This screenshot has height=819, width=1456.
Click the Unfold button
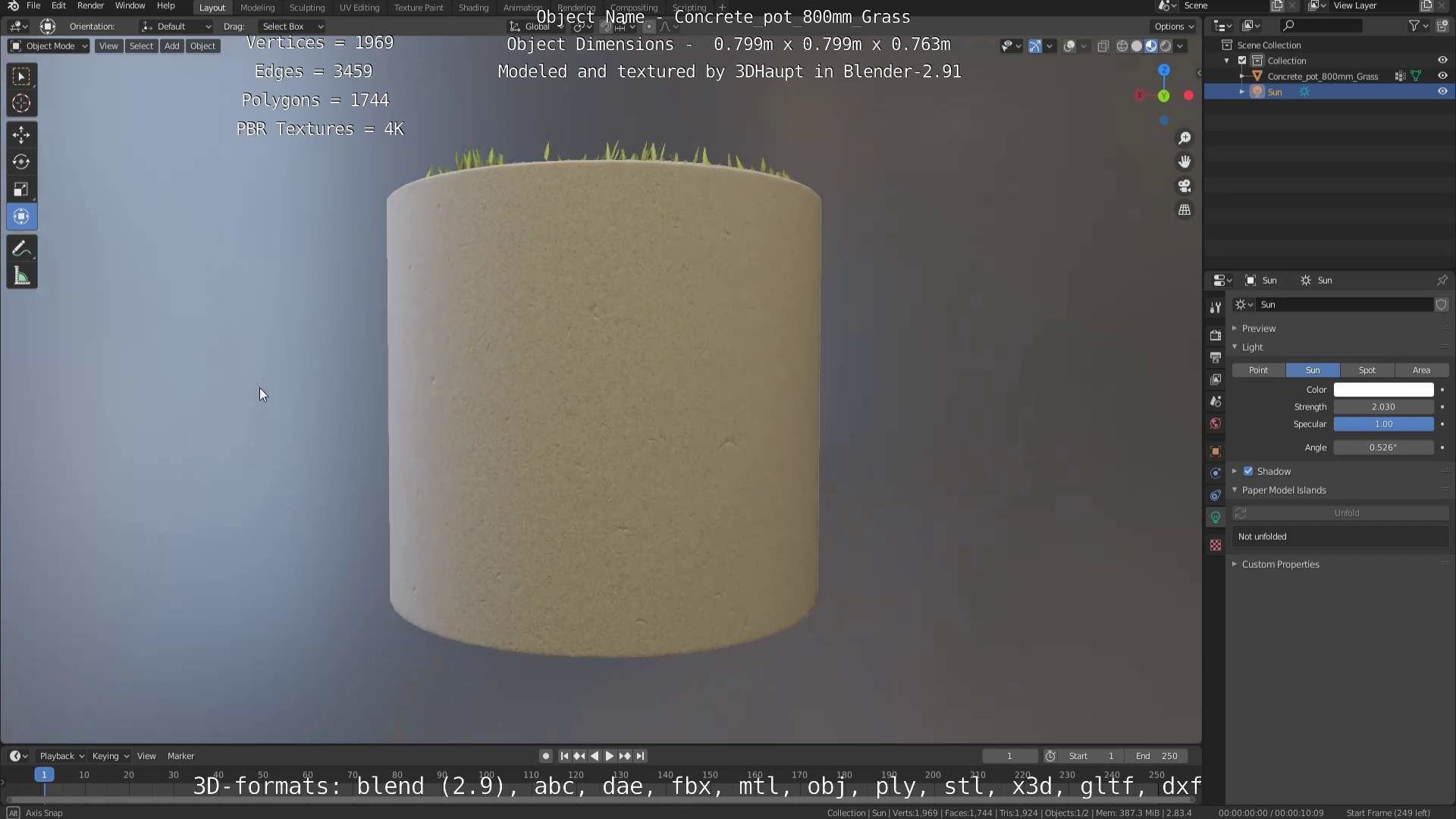1347,513
